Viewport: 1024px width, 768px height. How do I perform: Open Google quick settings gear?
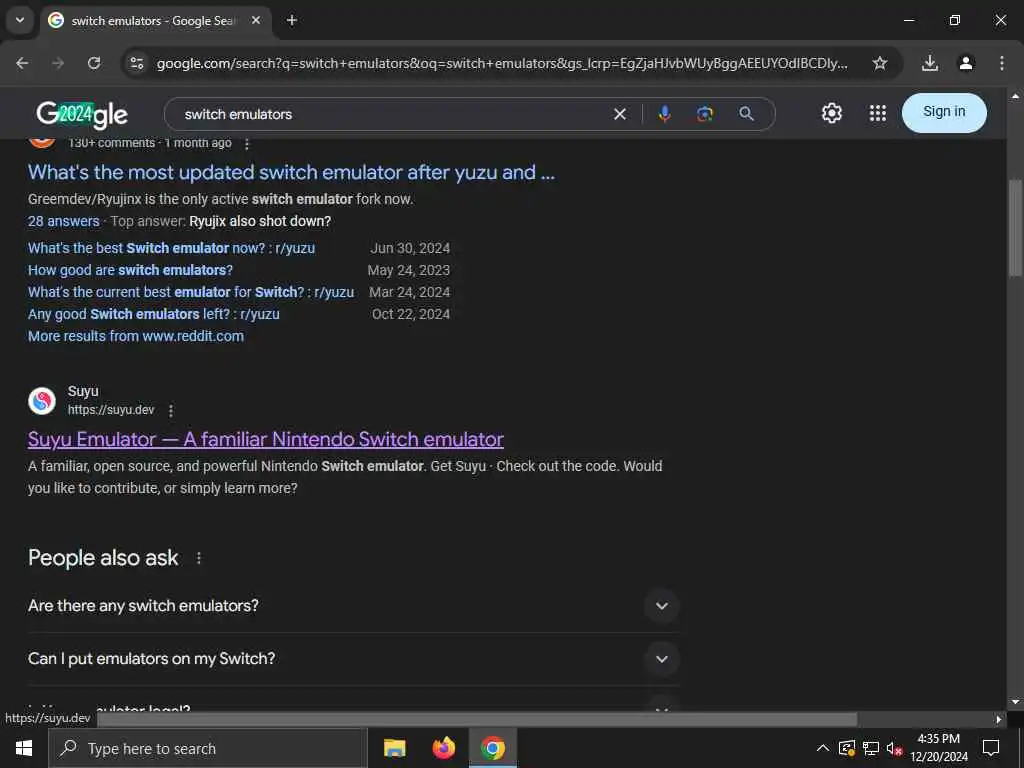[x=831, y=114]
